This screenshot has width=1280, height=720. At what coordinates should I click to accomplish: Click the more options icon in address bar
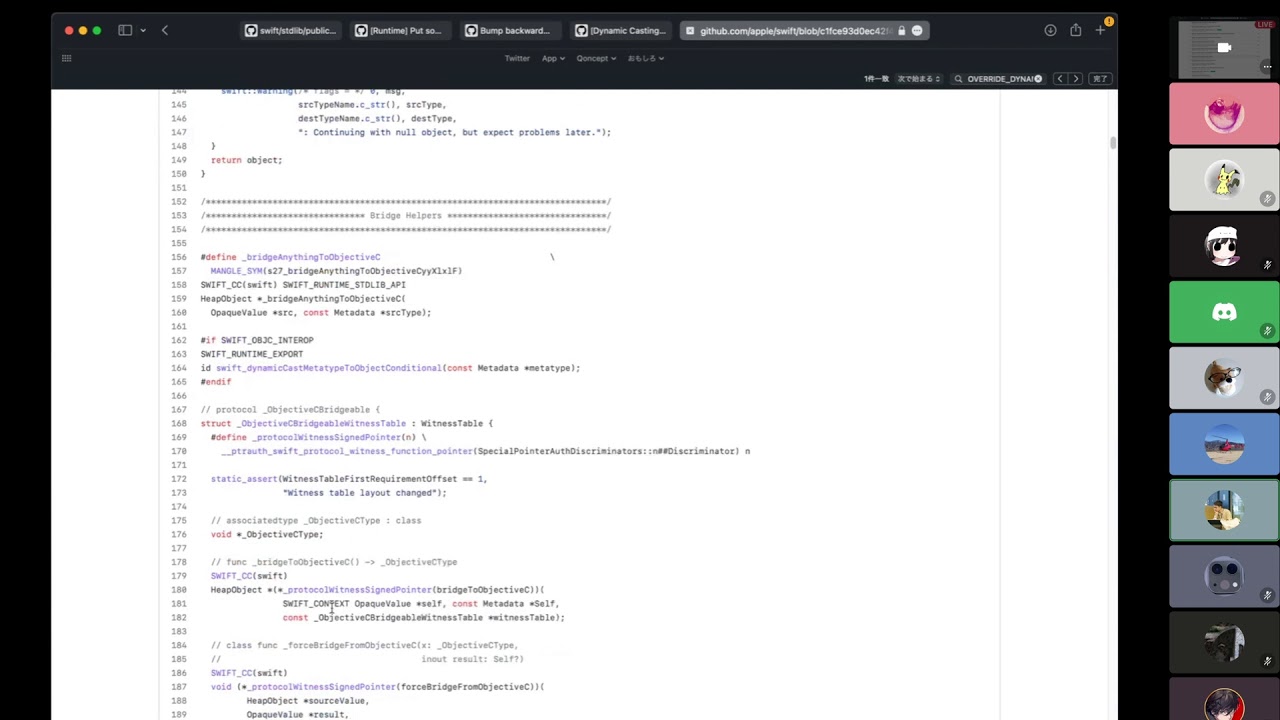point(917,31)
